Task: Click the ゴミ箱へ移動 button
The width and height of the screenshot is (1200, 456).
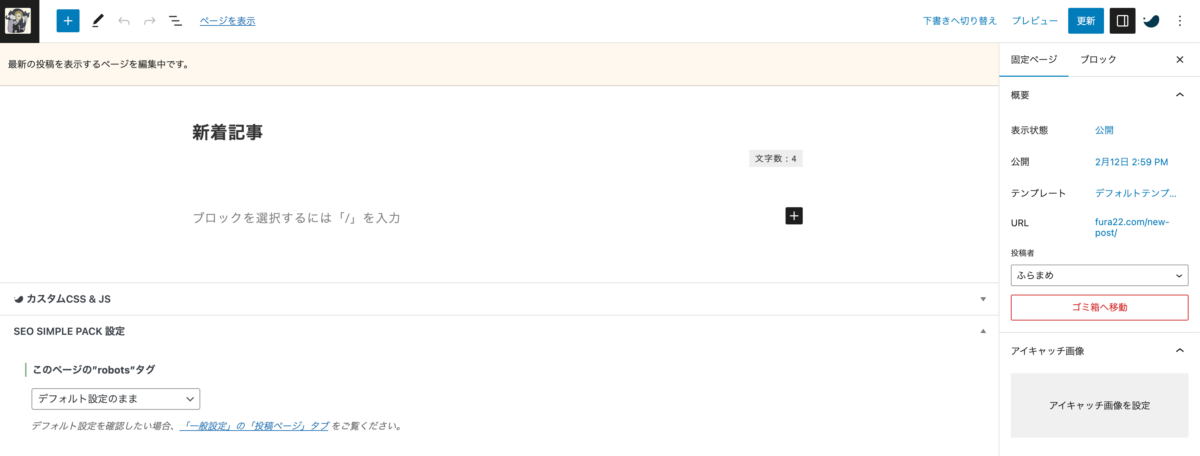Action: (x=1099, y=307)
